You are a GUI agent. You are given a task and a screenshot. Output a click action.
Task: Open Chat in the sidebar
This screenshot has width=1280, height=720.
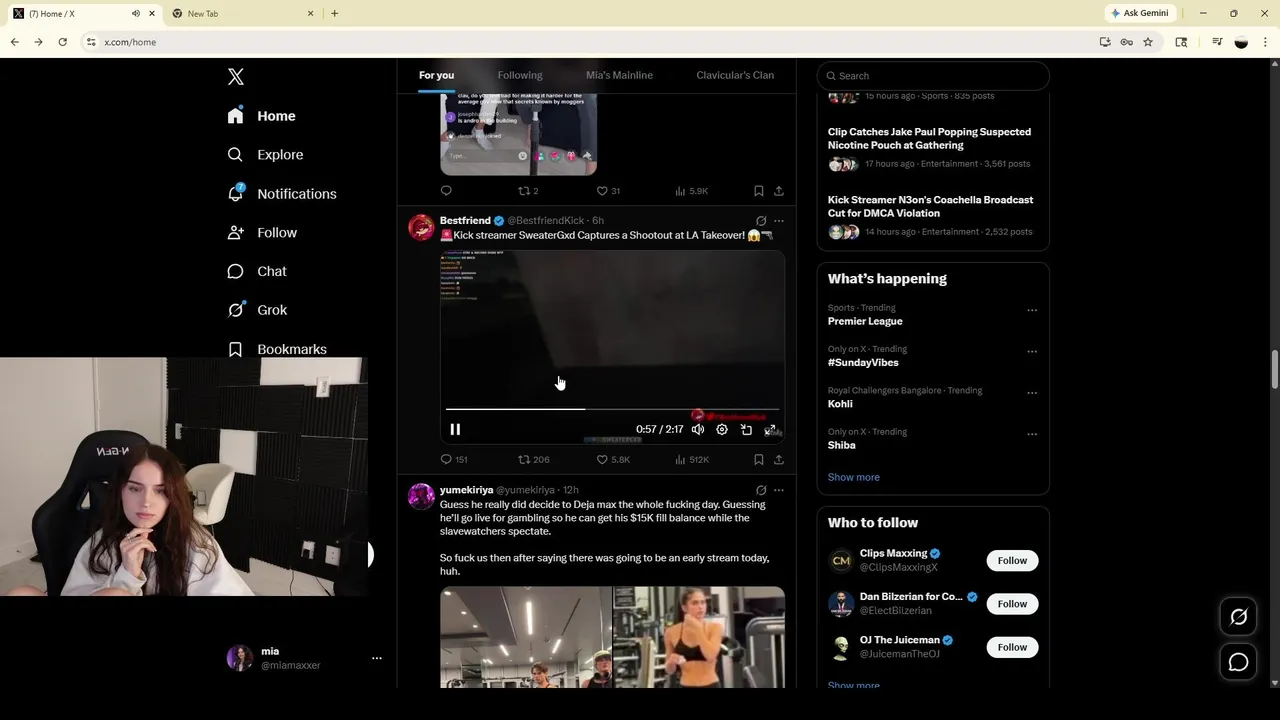click(x=257, y=271)
